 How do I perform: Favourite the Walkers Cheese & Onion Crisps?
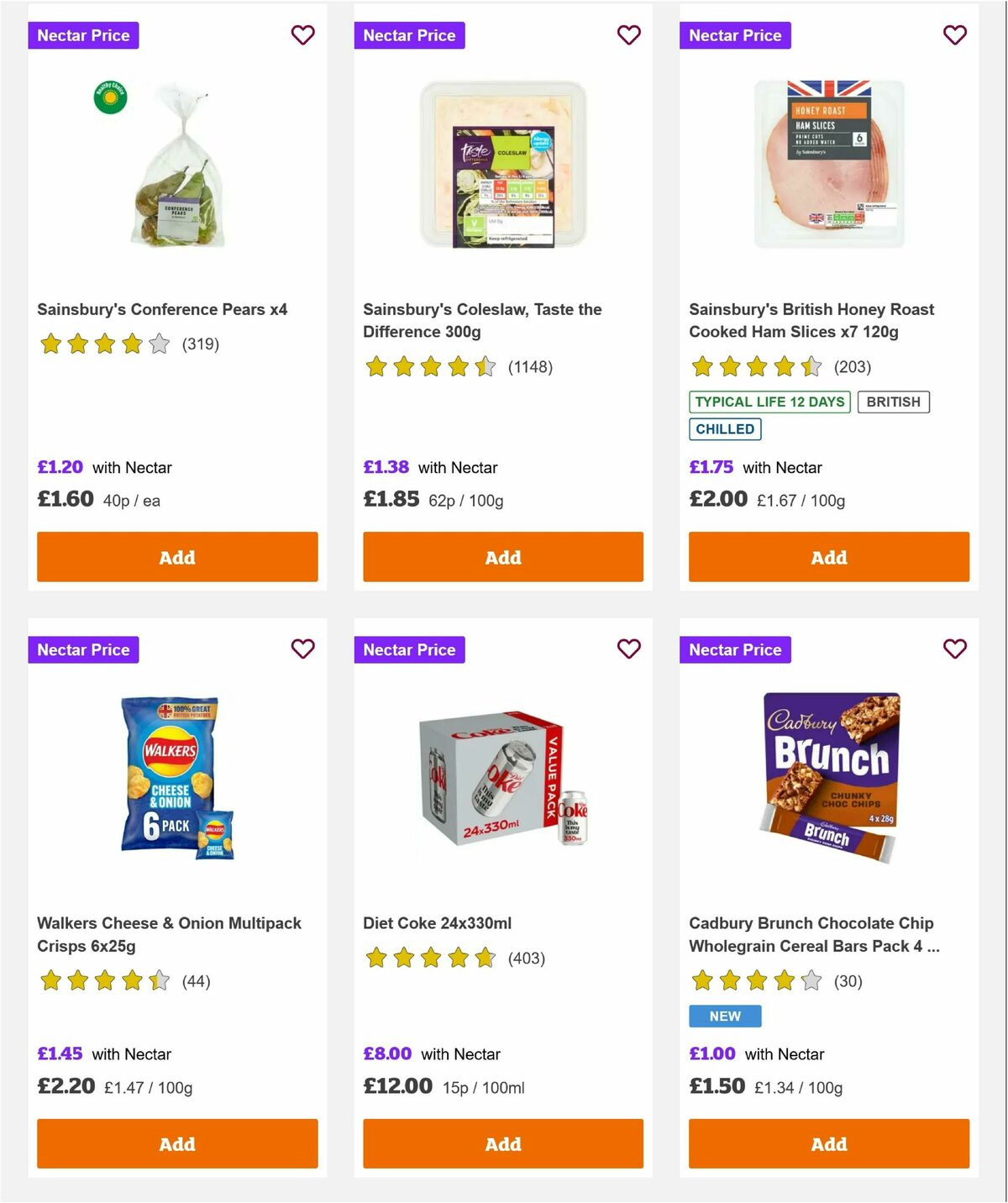[x=302, y=649]
